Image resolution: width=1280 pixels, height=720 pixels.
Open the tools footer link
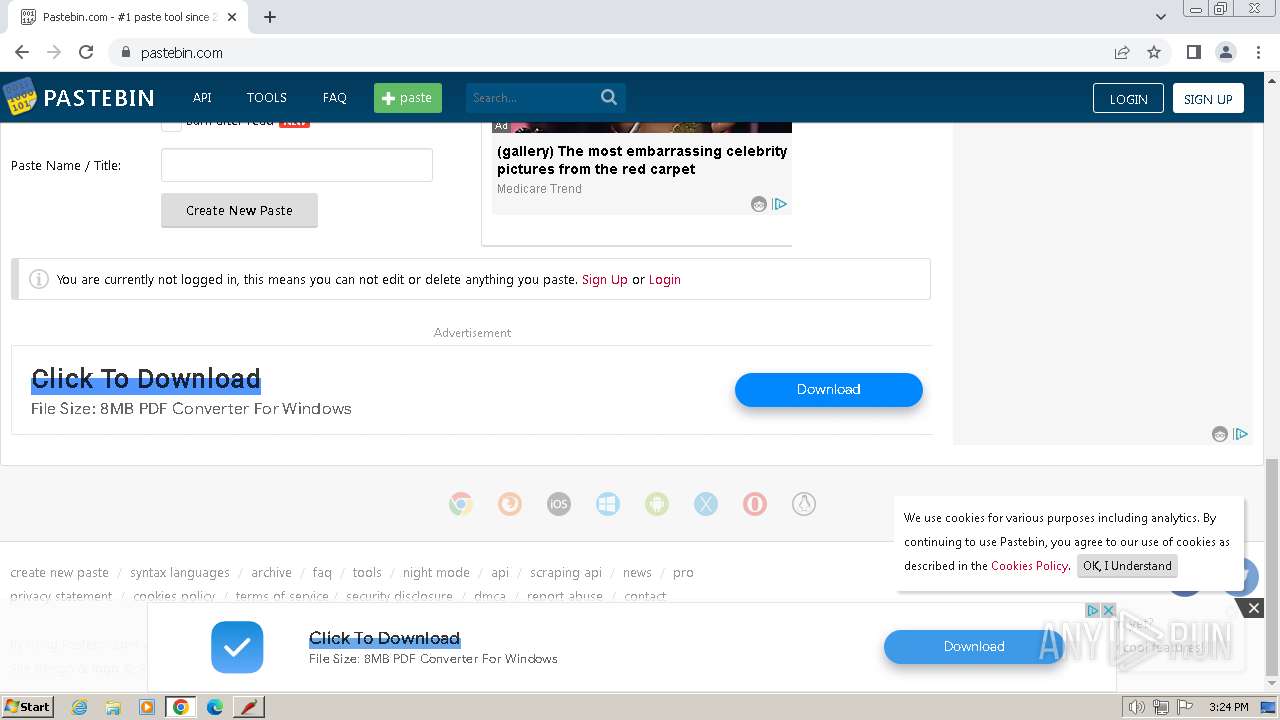point(367,572)
